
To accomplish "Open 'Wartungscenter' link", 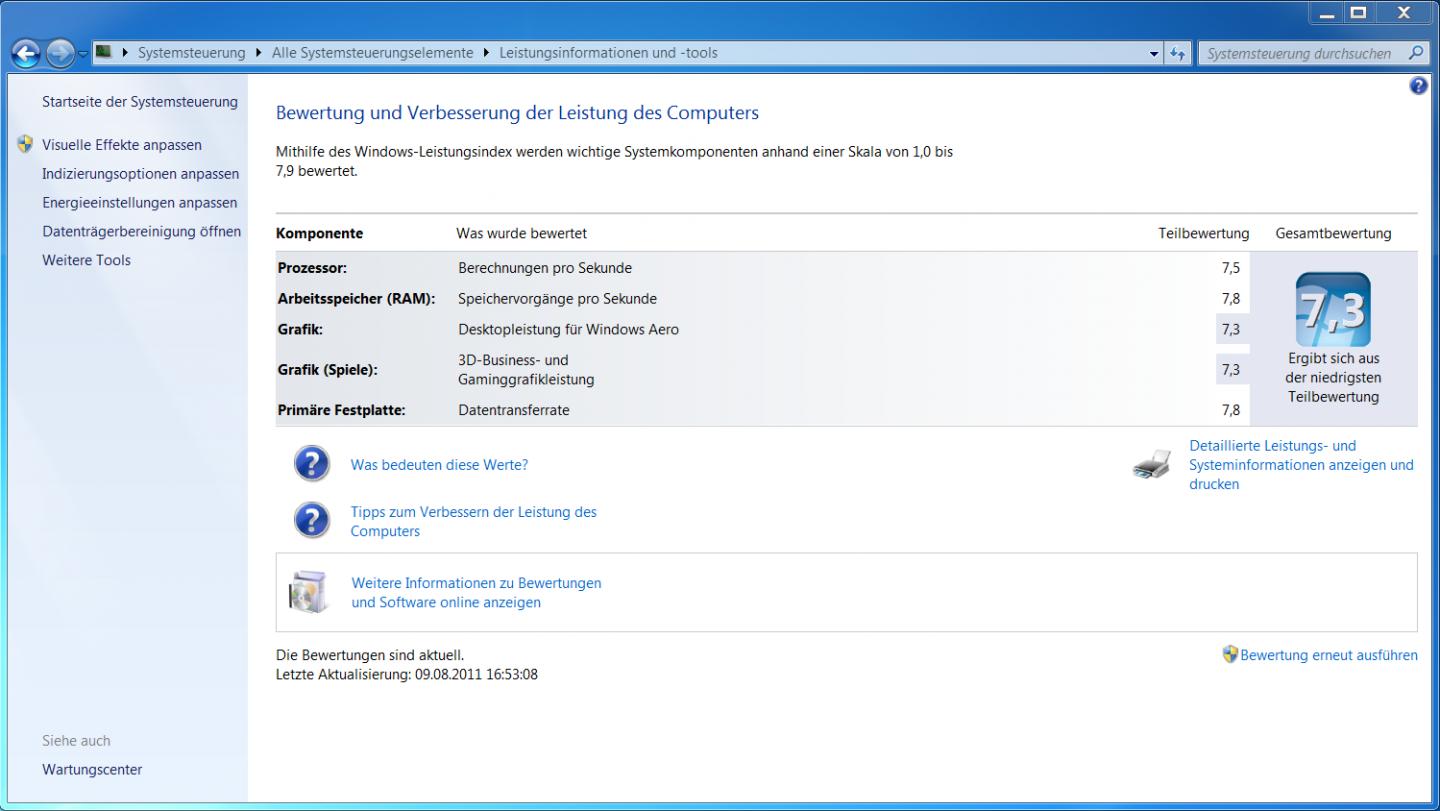I will point(92,770).
